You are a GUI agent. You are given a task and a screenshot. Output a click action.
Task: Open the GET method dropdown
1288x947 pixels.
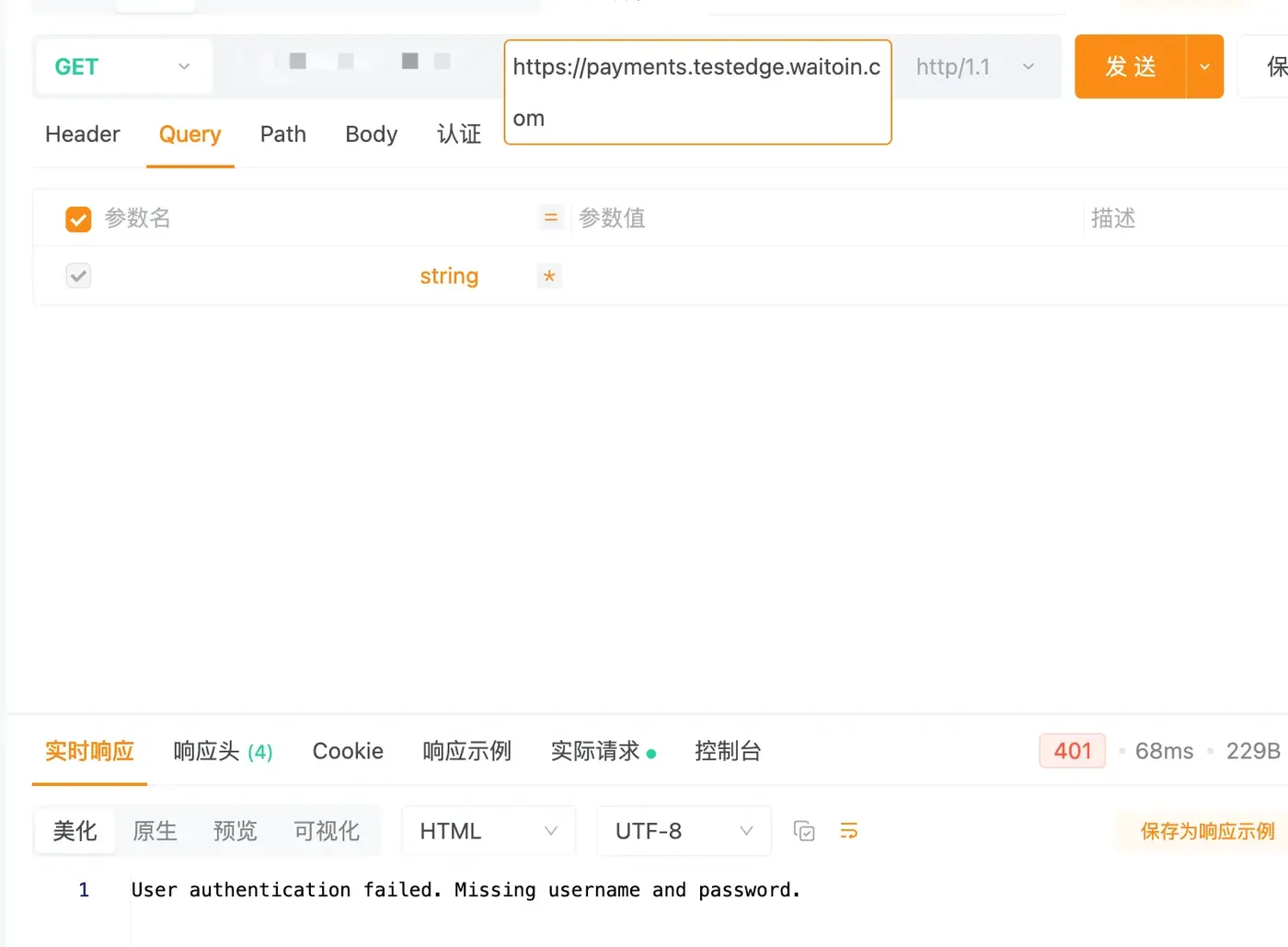coord(124,67)
